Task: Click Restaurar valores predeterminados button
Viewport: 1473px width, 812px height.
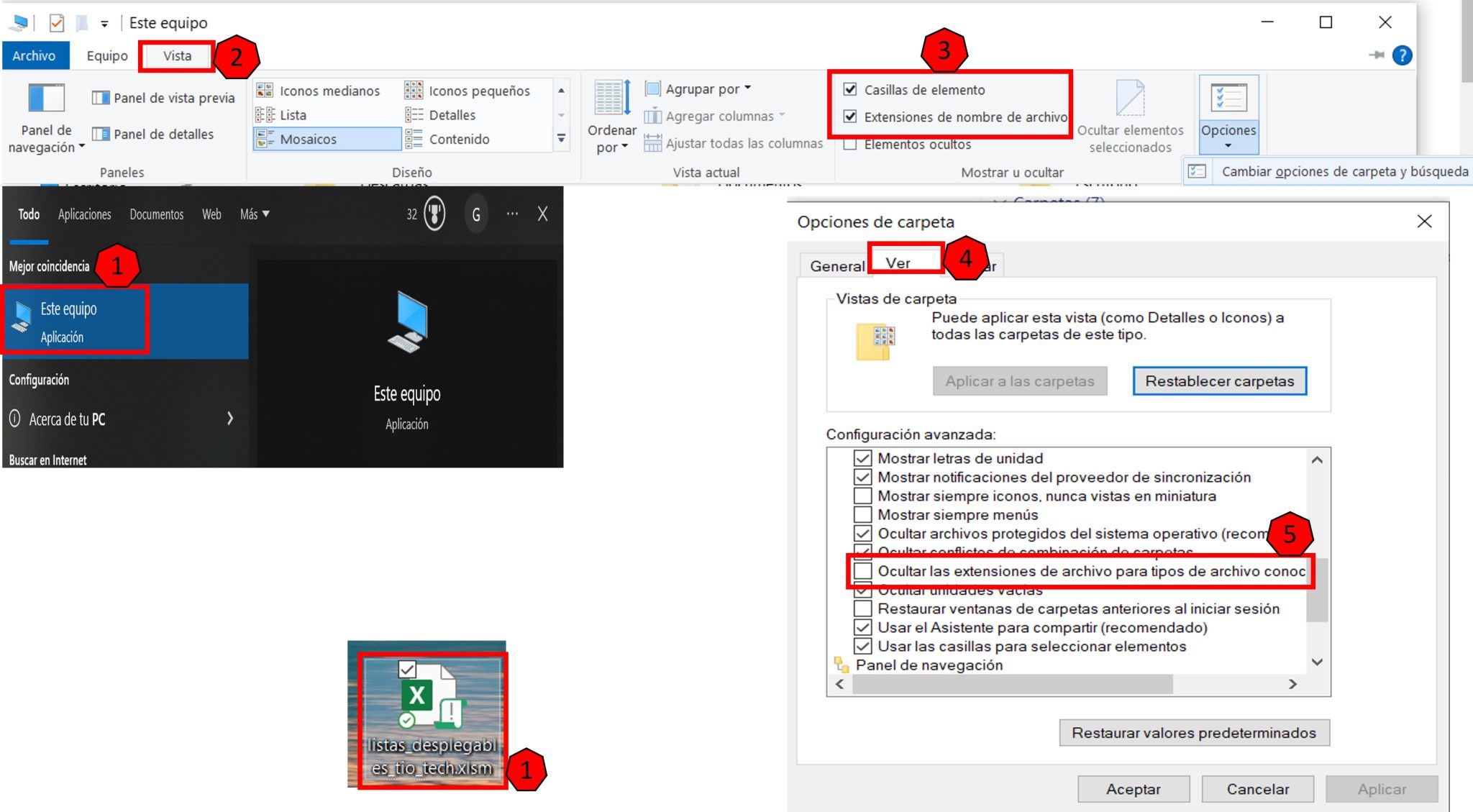Action: click(x=1194, y=733)
